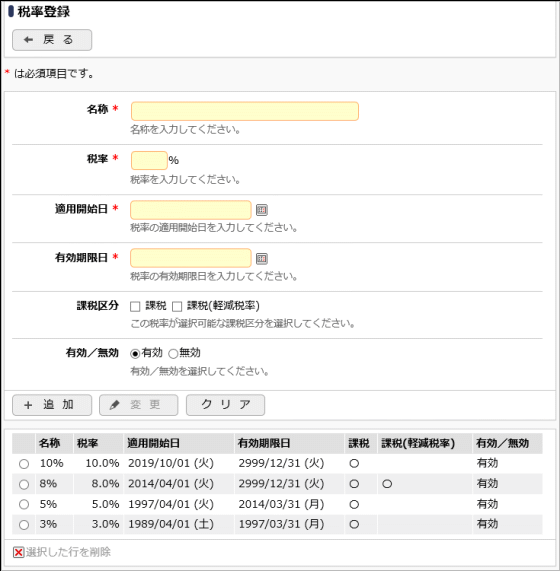Check the 課税 checkbox
The height and width of the screenshot is (571, 560).
(135, 306)
